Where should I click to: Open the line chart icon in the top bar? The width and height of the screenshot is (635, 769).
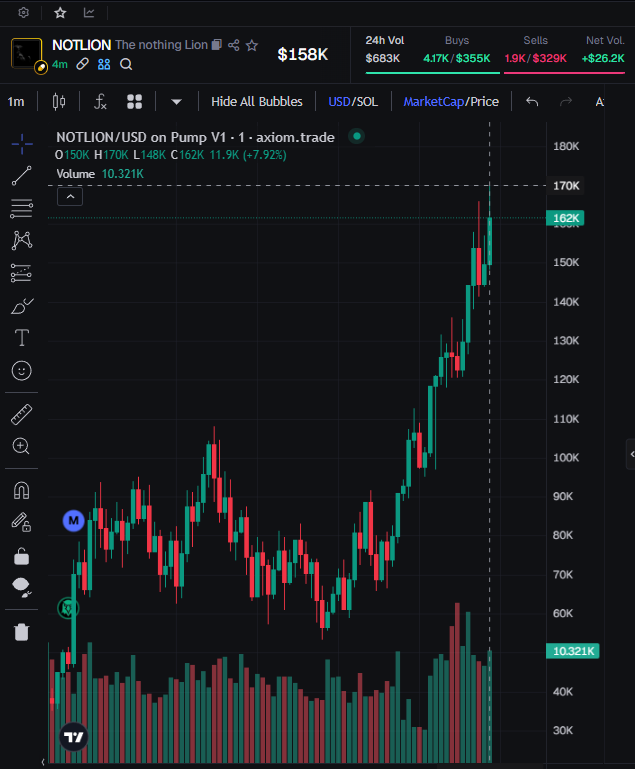[89, 13]
